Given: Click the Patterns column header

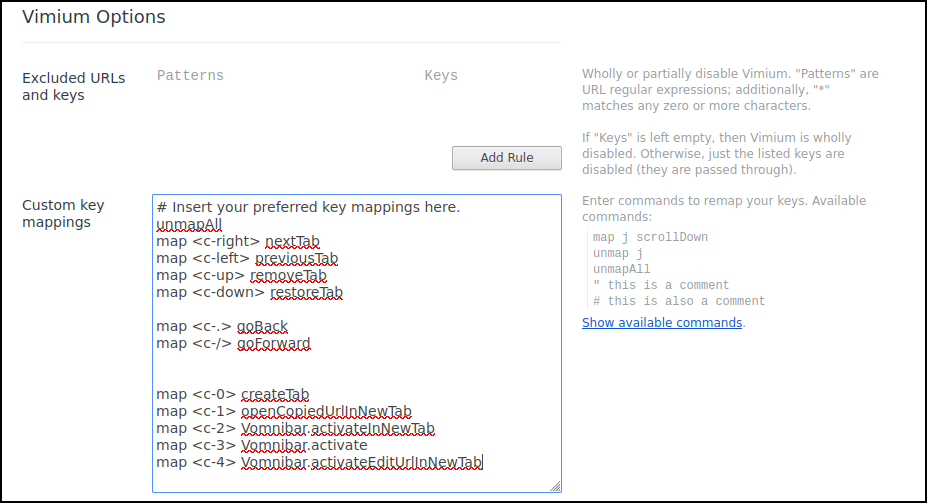Looking at the screenshot, I should (190, 75).
